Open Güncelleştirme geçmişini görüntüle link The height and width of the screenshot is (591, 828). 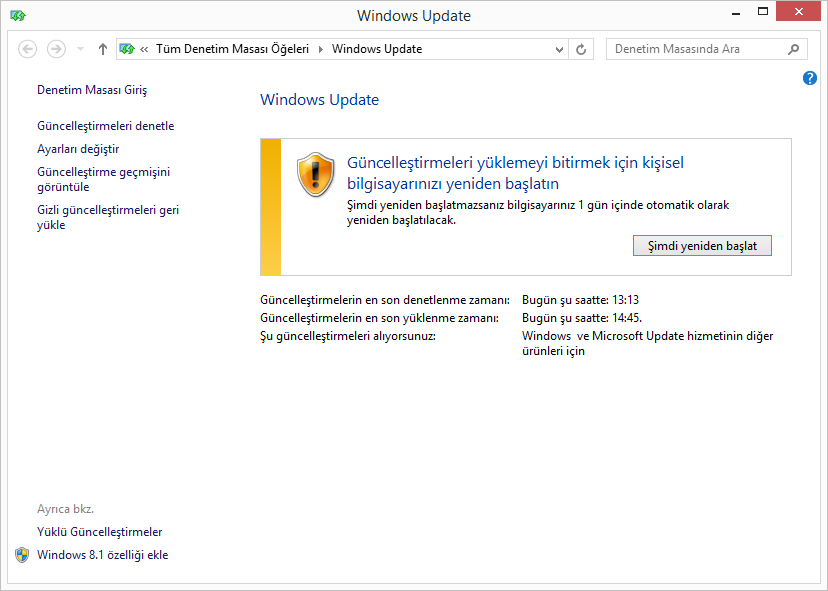[104, 179]
